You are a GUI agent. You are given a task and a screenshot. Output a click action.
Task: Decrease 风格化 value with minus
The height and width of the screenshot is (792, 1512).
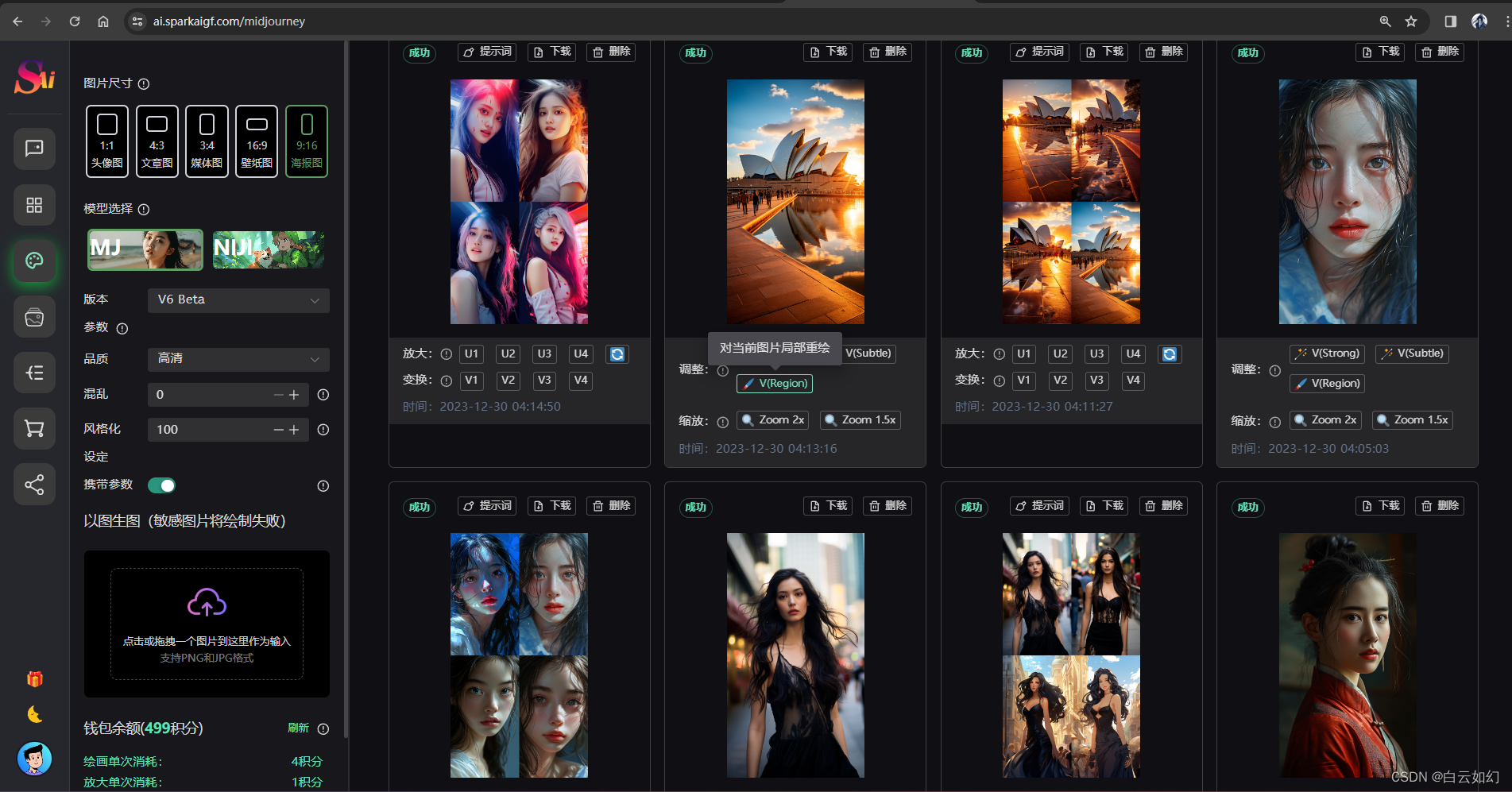[x=278, y=430]
